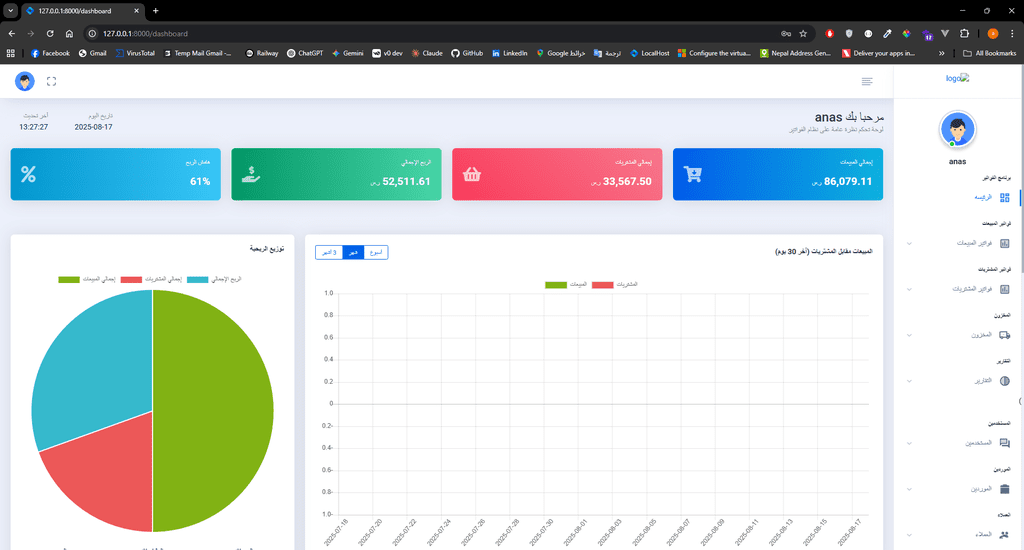Select the اسبوع (week) chart range
Screen dimensions: 1024x550
[375, 252]
